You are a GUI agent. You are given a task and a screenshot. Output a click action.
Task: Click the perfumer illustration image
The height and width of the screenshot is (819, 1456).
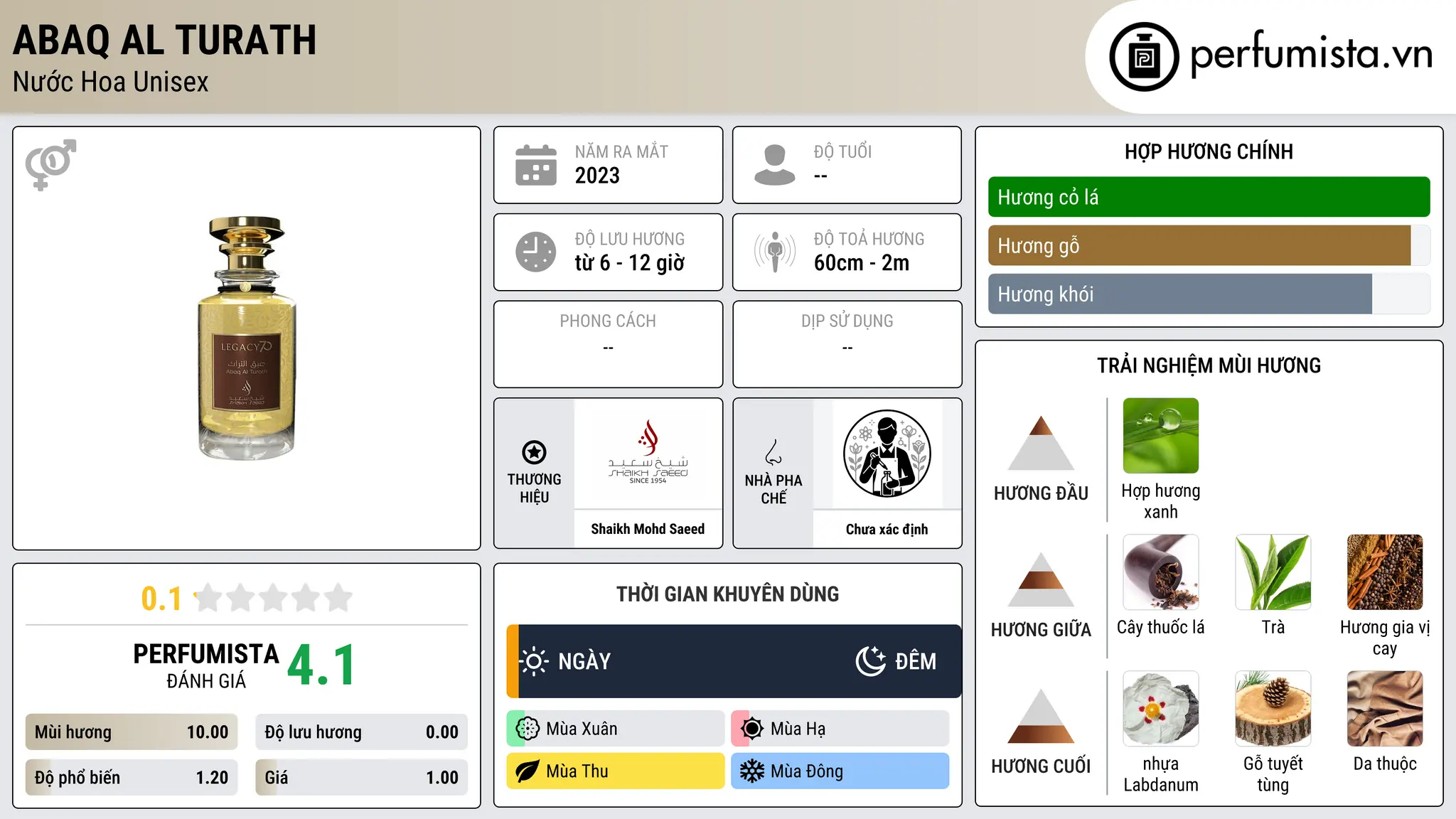[887, 454]
